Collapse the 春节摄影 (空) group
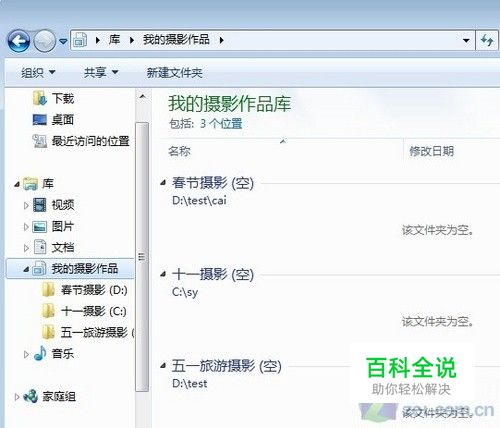 point(163,183)
